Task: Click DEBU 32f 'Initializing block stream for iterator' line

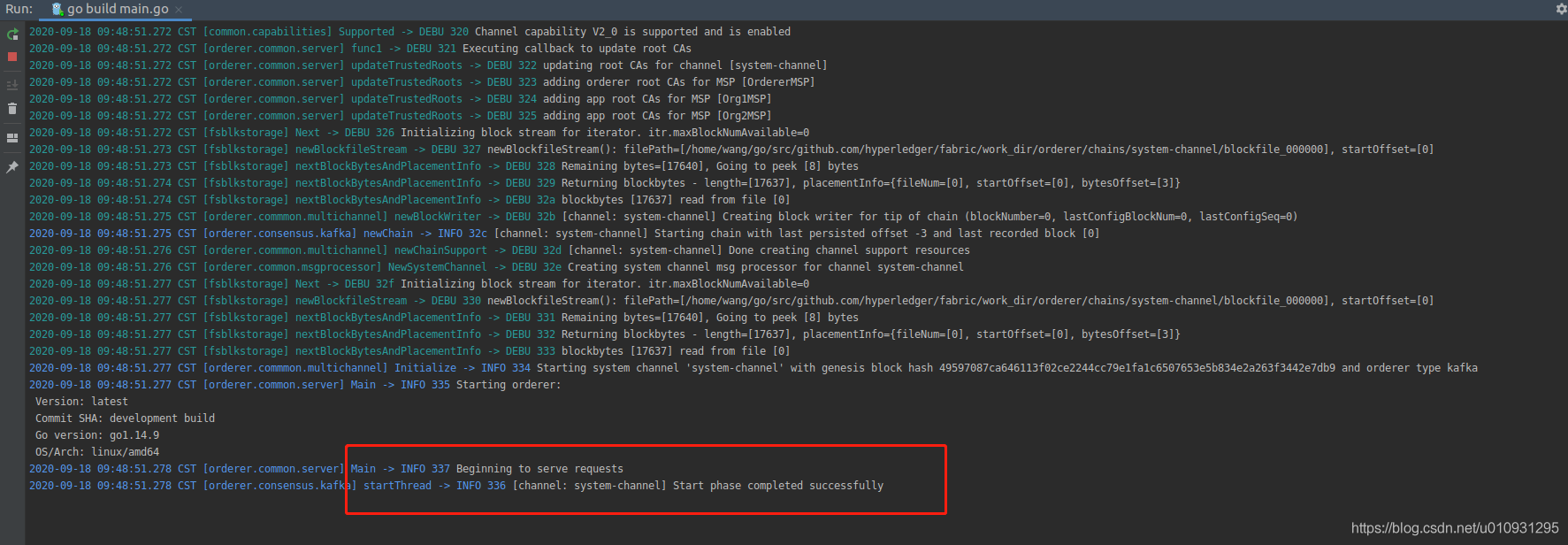Action: coord(419,284)
